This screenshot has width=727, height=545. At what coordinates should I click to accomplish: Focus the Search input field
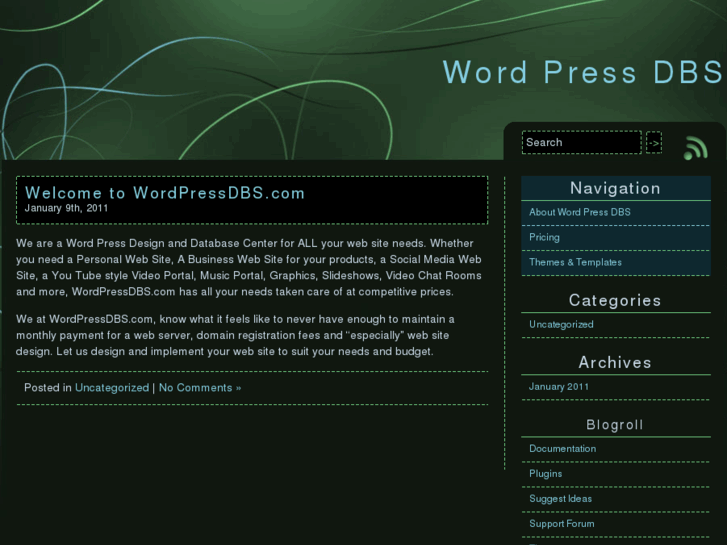(582, 142)
